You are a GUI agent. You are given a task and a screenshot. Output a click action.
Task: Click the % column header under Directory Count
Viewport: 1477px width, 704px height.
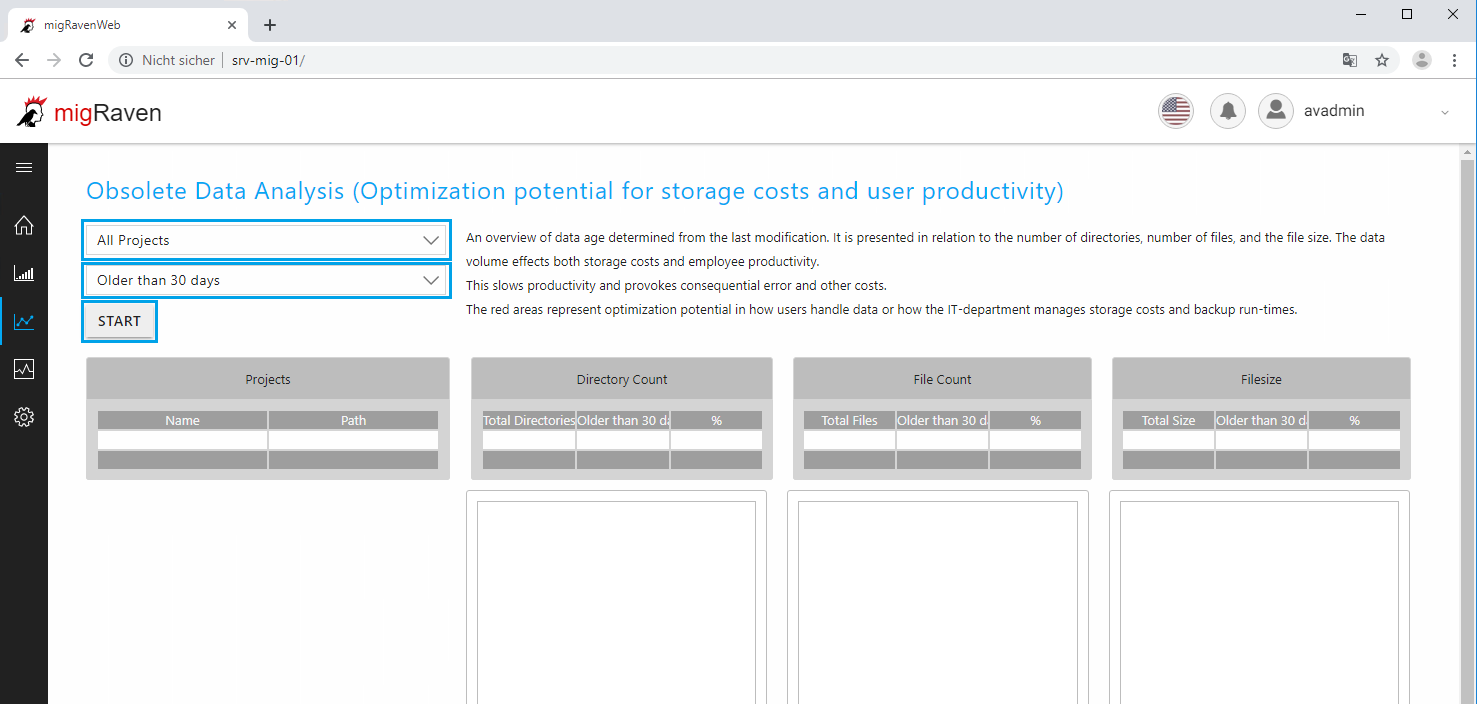(x=716, y=420)
